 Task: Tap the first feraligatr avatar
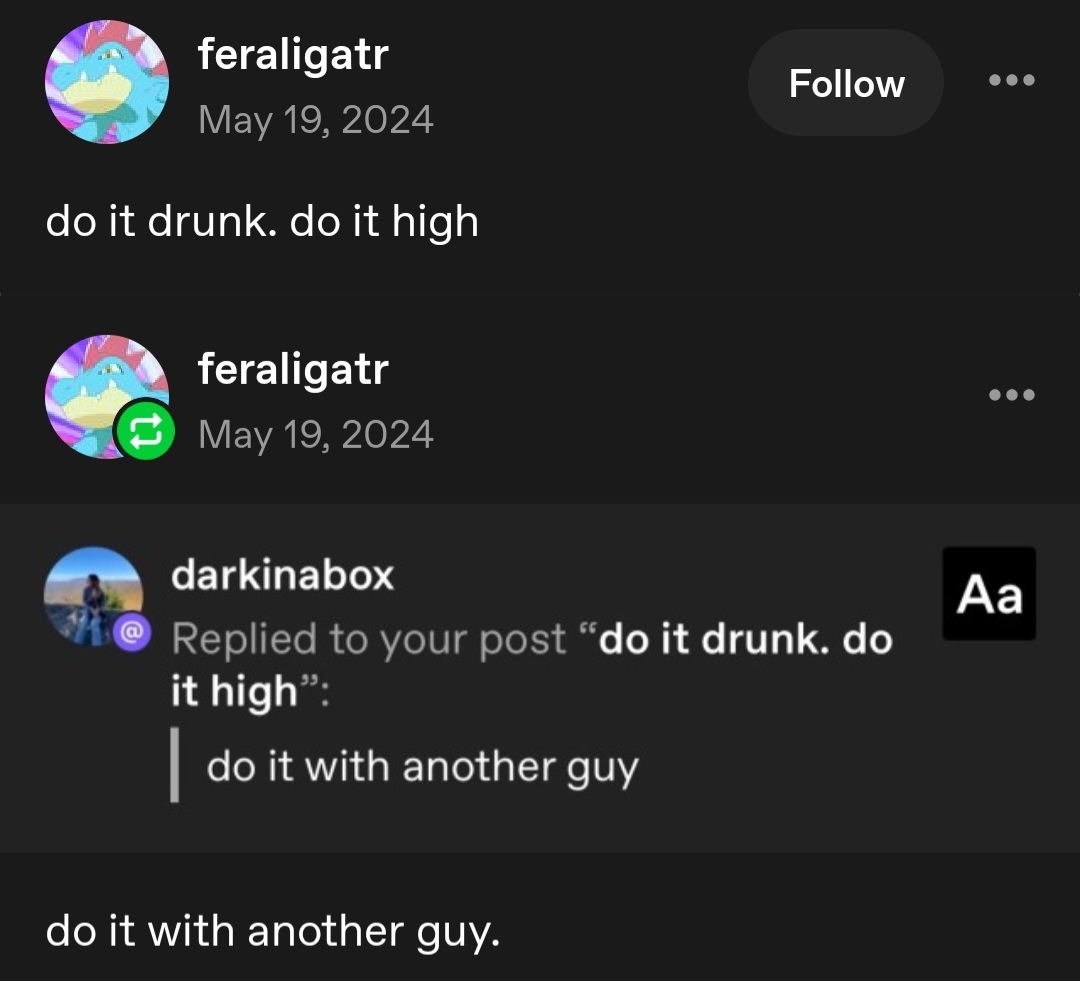(107, 82)
